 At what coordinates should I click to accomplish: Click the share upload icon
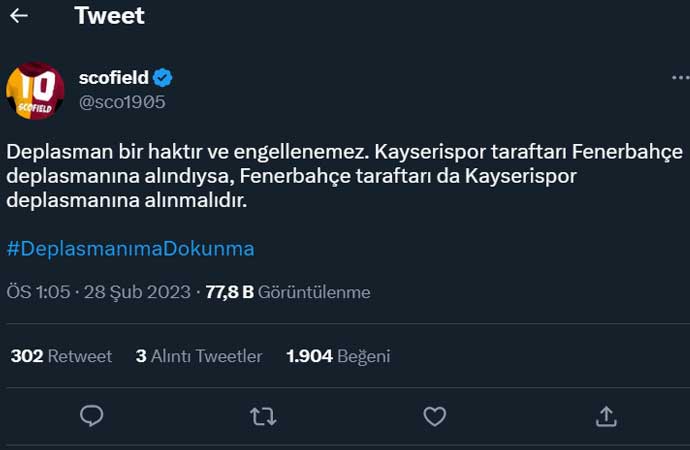click(x=605, y=415)
